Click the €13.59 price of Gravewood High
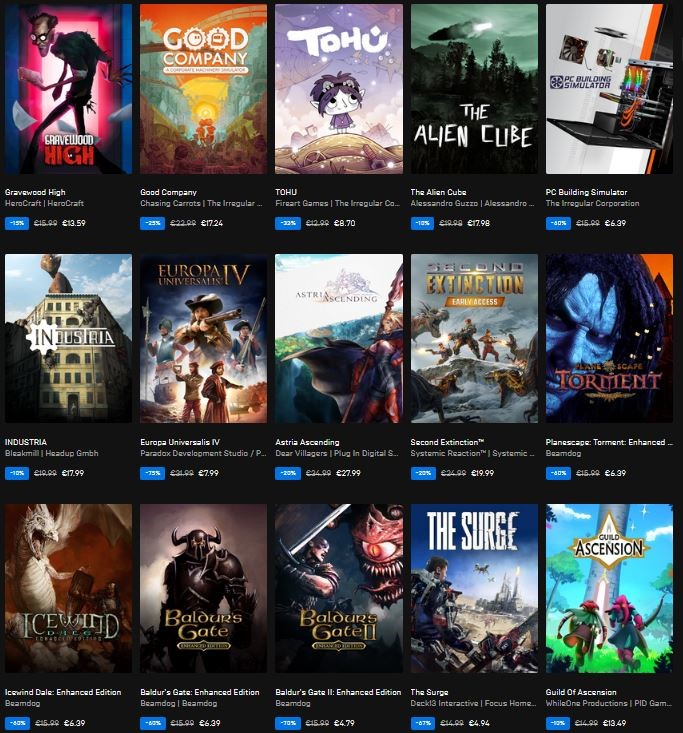683x733 pixels. (73, 223)
